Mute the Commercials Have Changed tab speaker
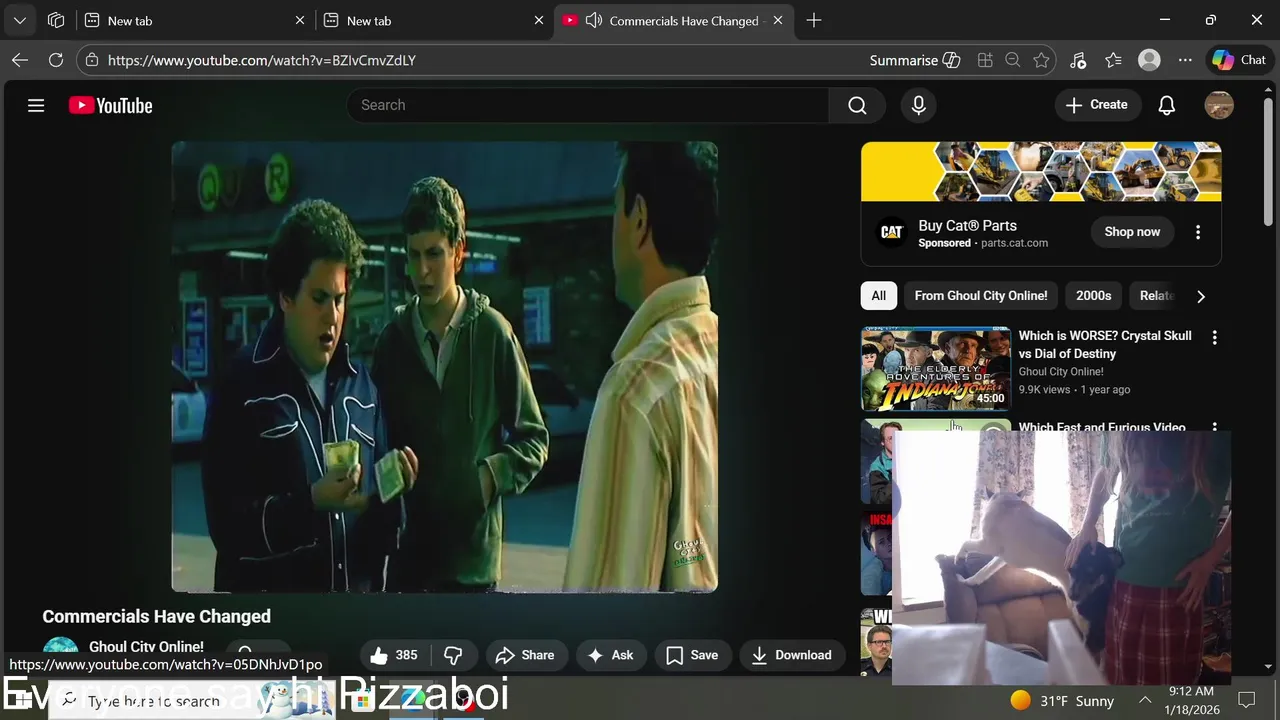 coord(594,20)
